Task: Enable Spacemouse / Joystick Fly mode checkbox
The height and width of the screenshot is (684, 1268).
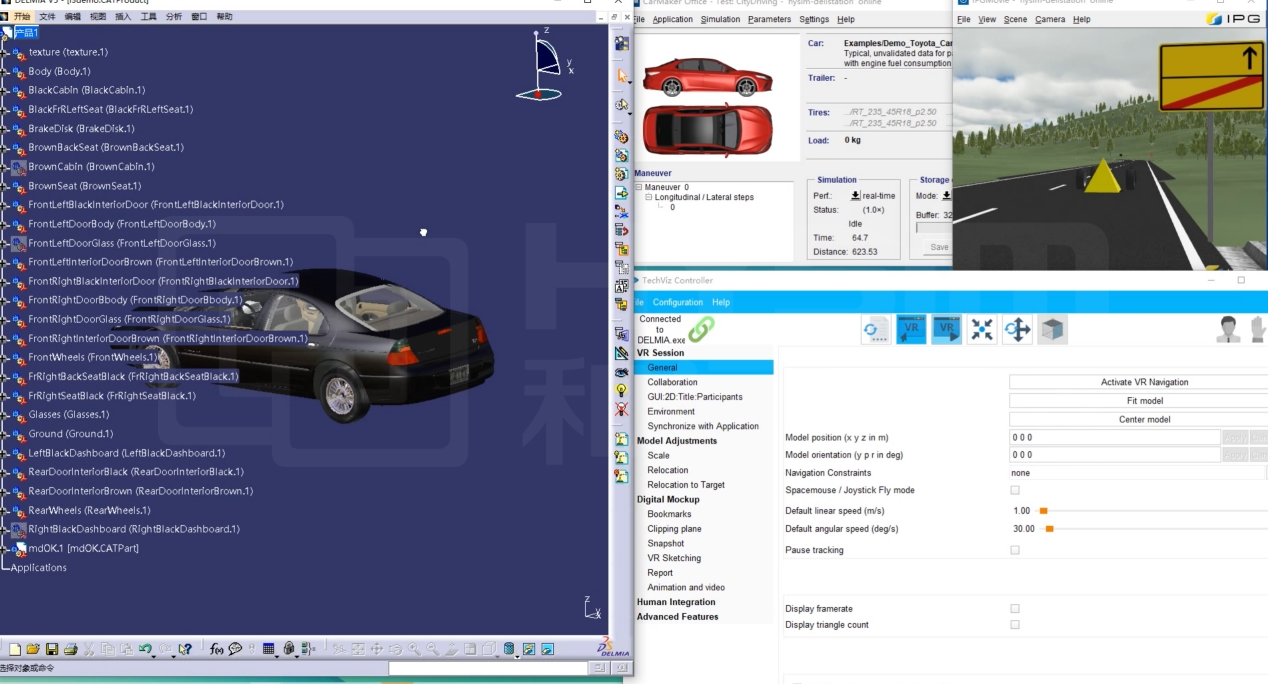Action: [x=1015, y=490]
